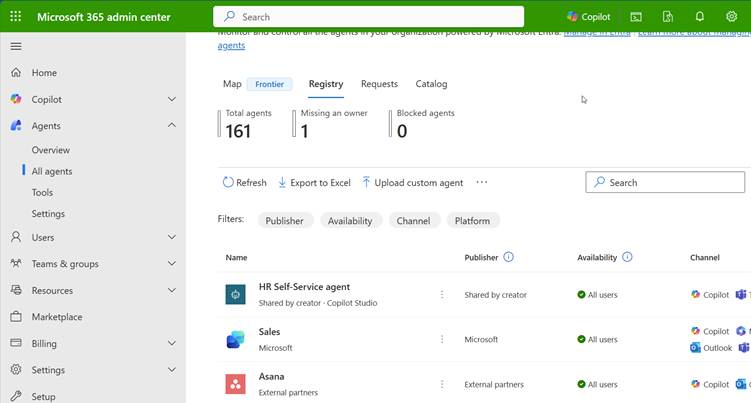Image resolution: width=751 pixels, height=403 pixels.
Task: Open the Platform filter dropdown
Action: [x=472, y=221]
